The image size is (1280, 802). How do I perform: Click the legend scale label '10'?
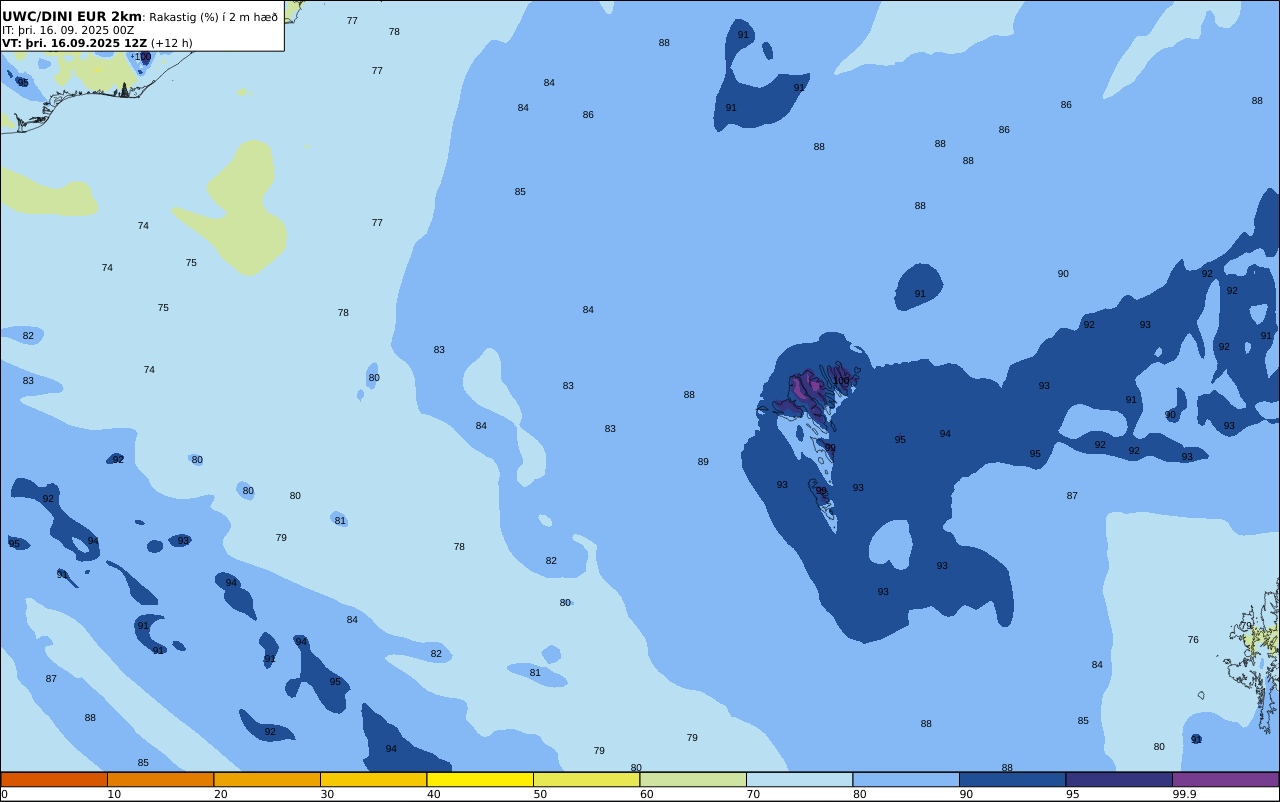114,794
